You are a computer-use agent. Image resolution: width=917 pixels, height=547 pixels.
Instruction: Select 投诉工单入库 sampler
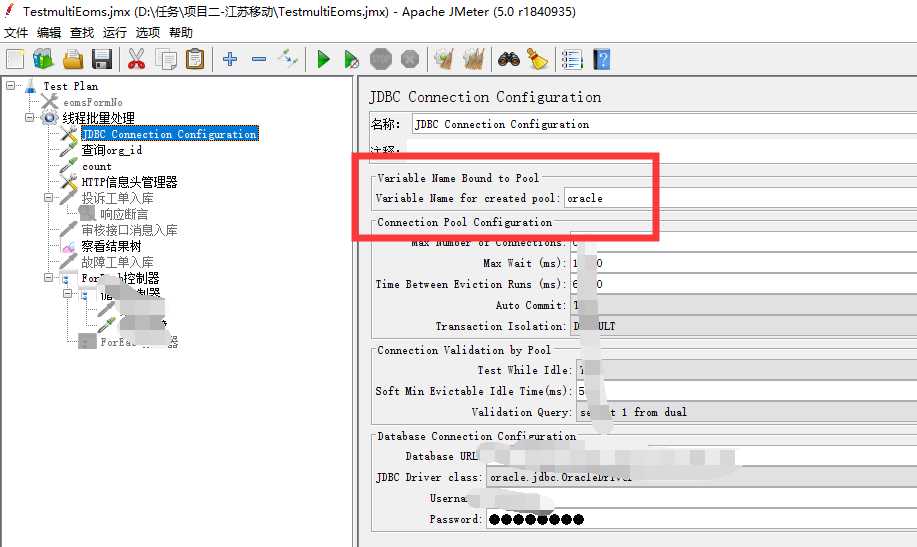[x=118, y=198]
